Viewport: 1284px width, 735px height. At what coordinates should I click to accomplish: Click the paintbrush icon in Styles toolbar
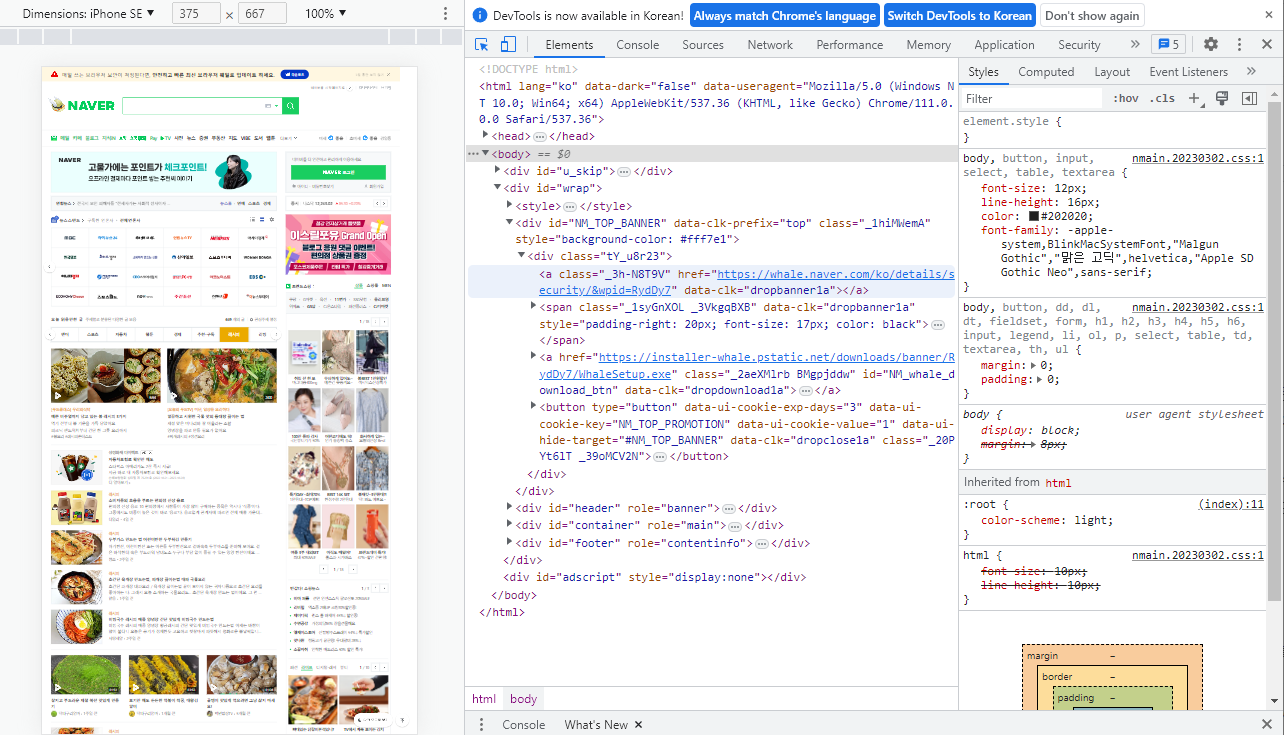(1221, 98)
